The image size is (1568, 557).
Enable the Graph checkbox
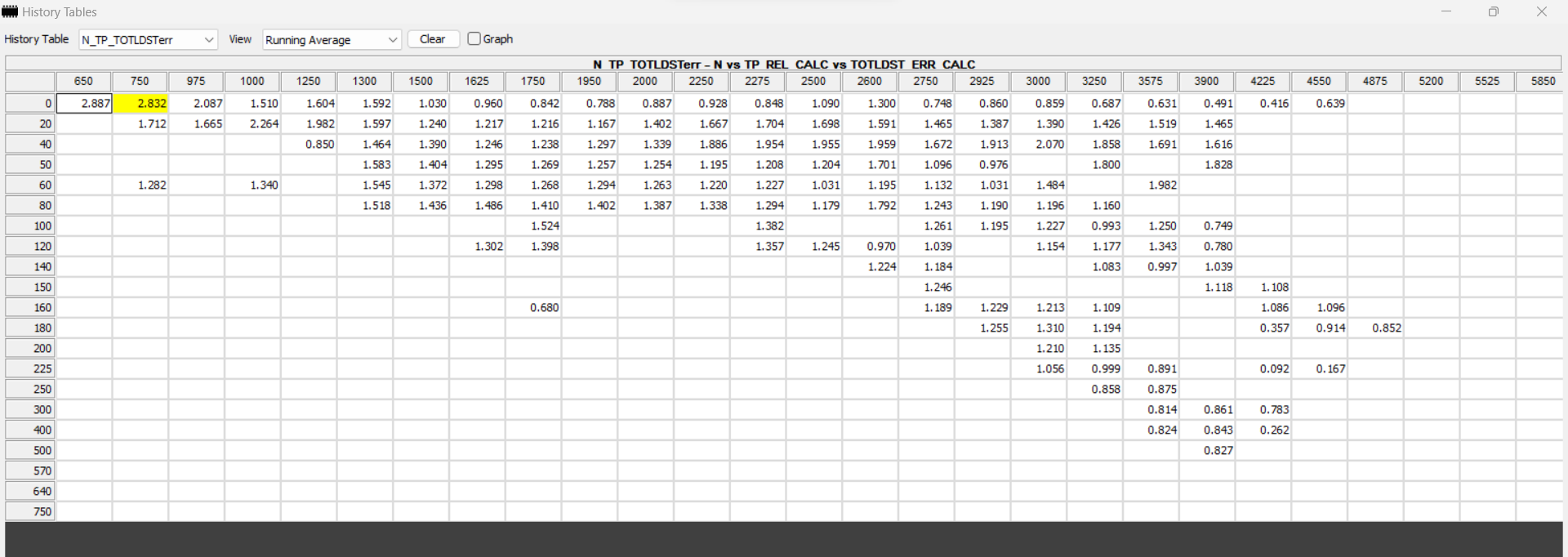click(x=474, y=38)
